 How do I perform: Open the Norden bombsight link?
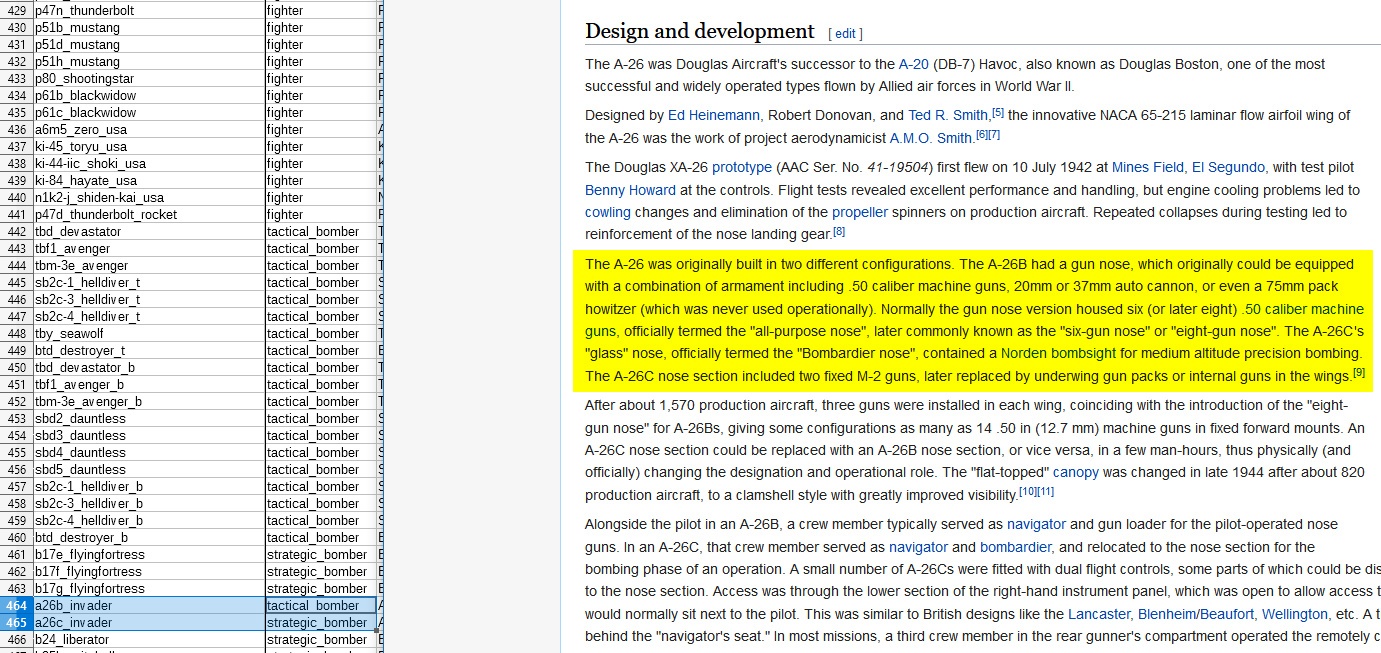pos(1058,353)
